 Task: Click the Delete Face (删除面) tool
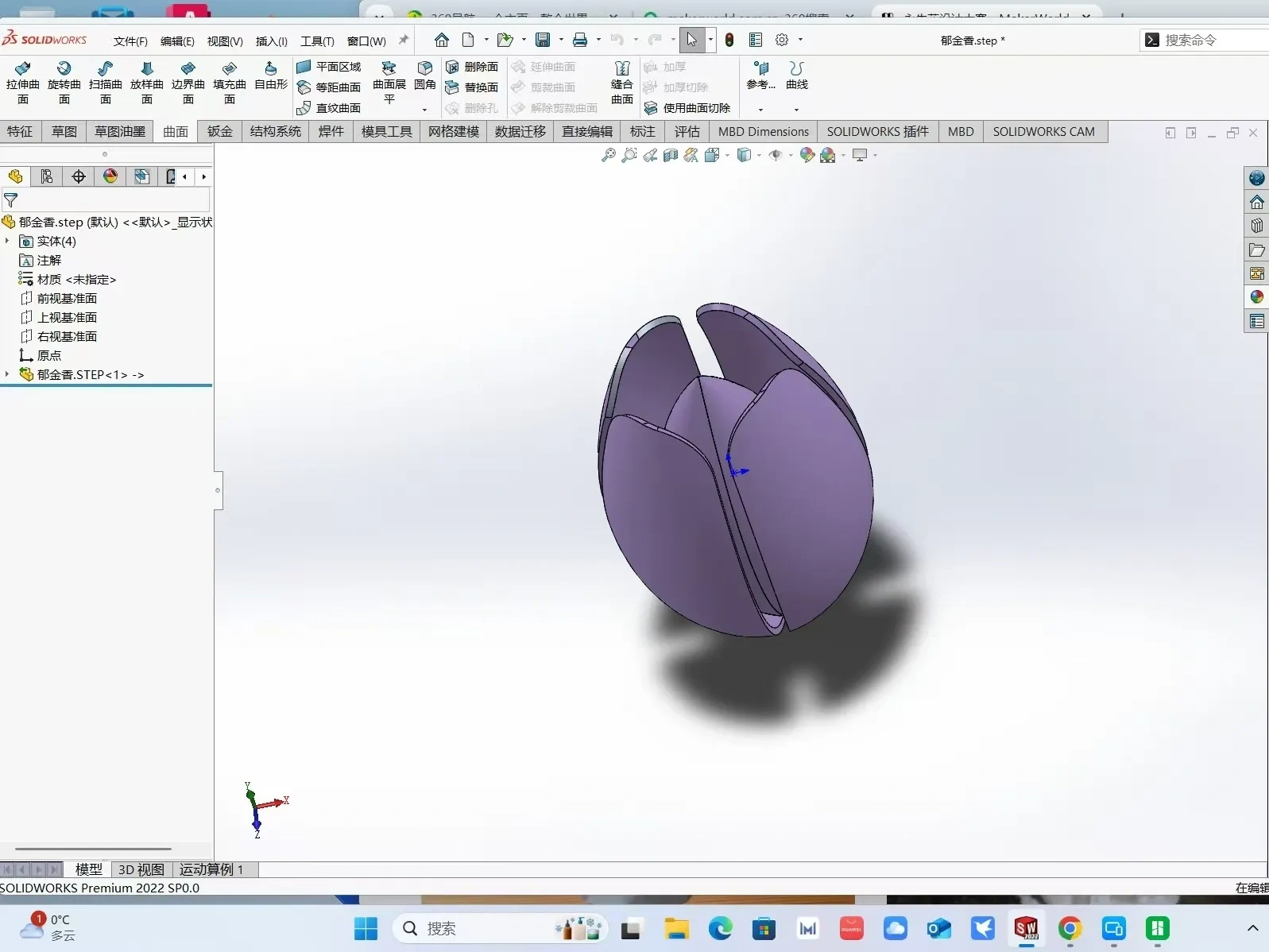click(x=472, y=67)
